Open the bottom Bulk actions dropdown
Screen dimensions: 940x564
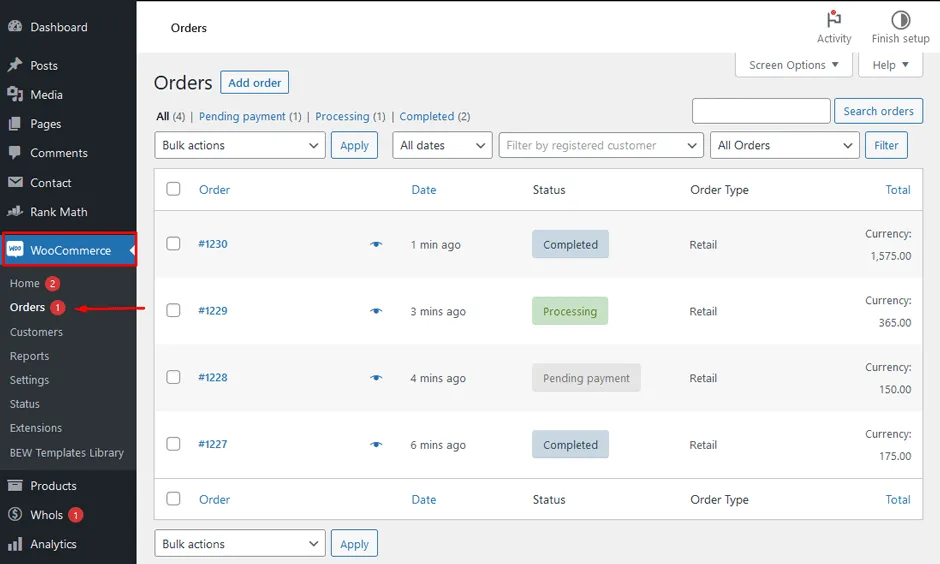(240, 544)
